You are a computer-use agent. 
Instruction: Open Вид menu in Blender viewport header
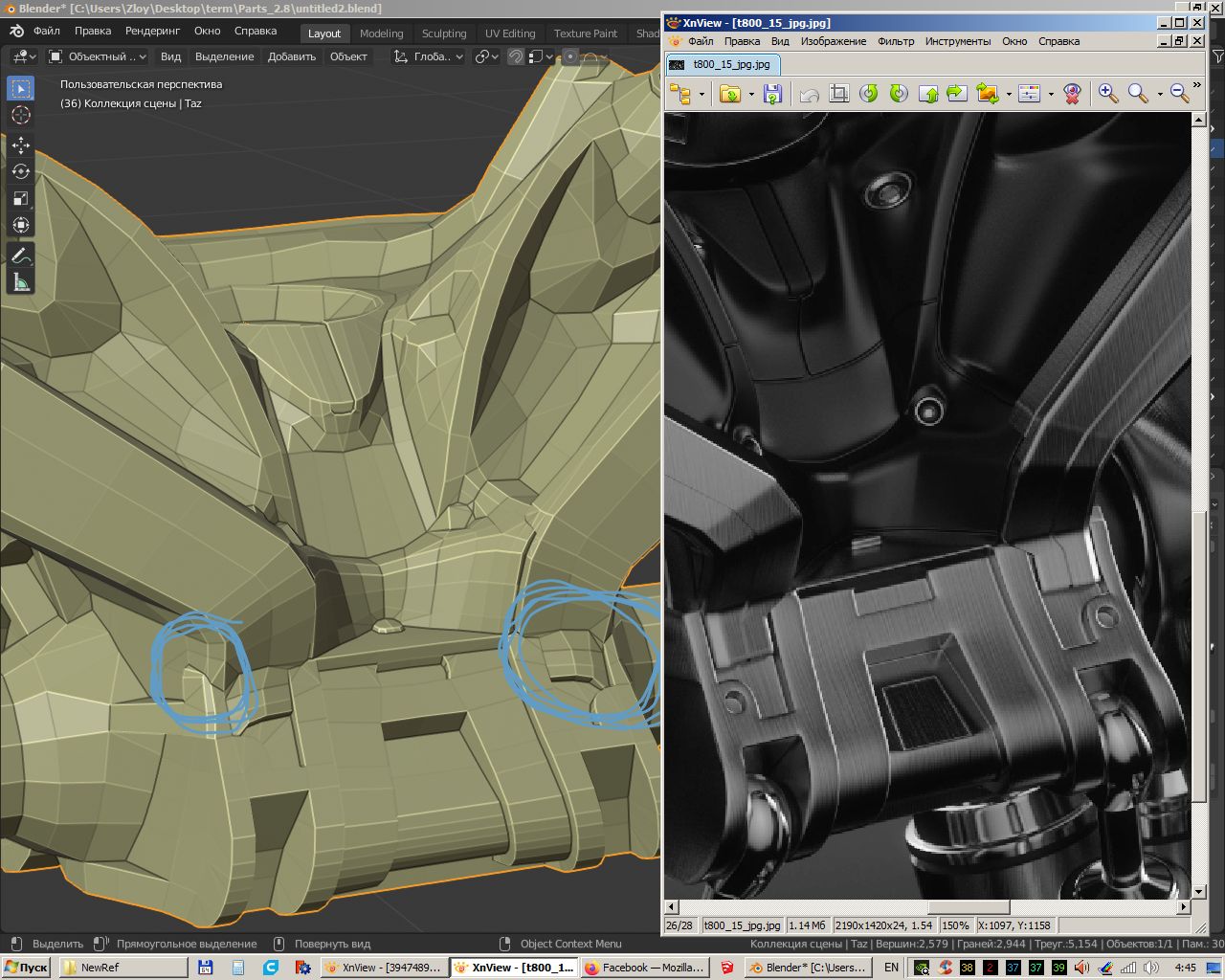point(170,56)
